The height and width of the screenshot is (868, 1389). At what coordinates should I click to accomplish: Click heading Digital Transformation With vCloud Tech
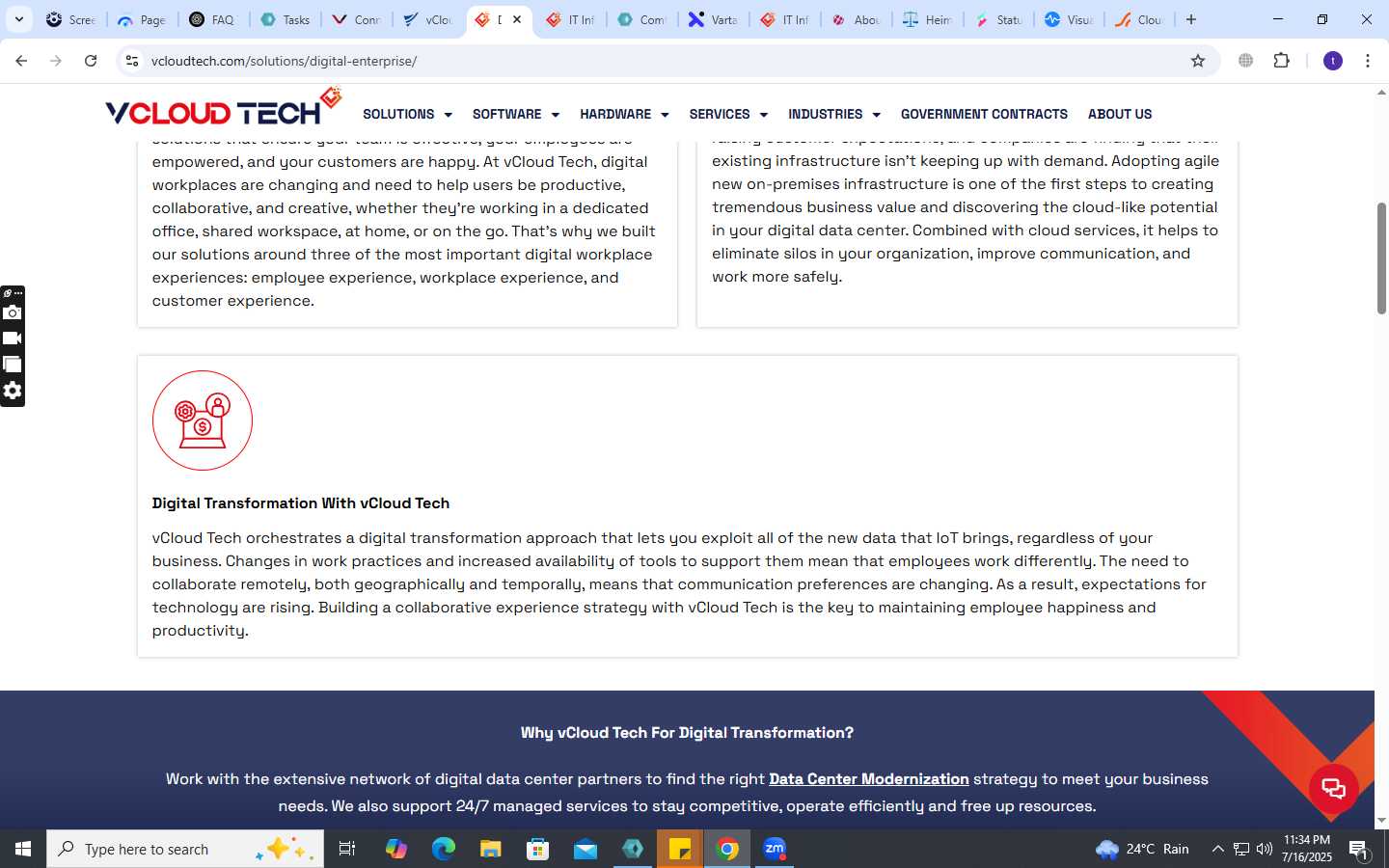[x=301, y=503]
